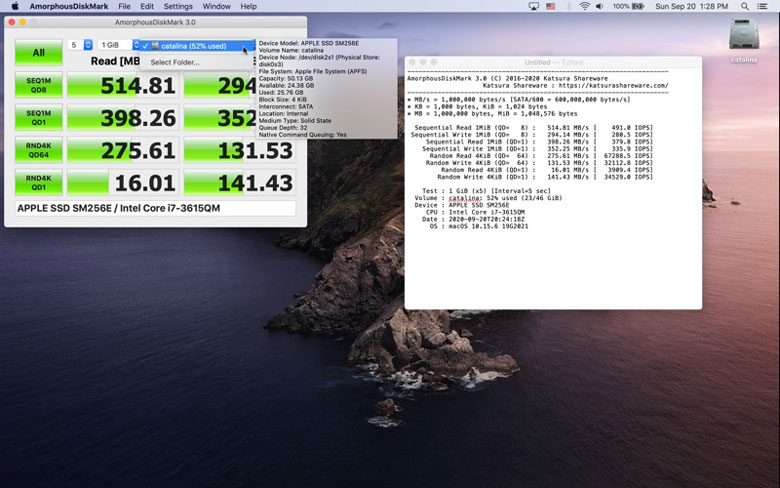Choose the checked catalina (52% used) volume
The height and width of the screenshot is (488, 780).
pos(192,46)
